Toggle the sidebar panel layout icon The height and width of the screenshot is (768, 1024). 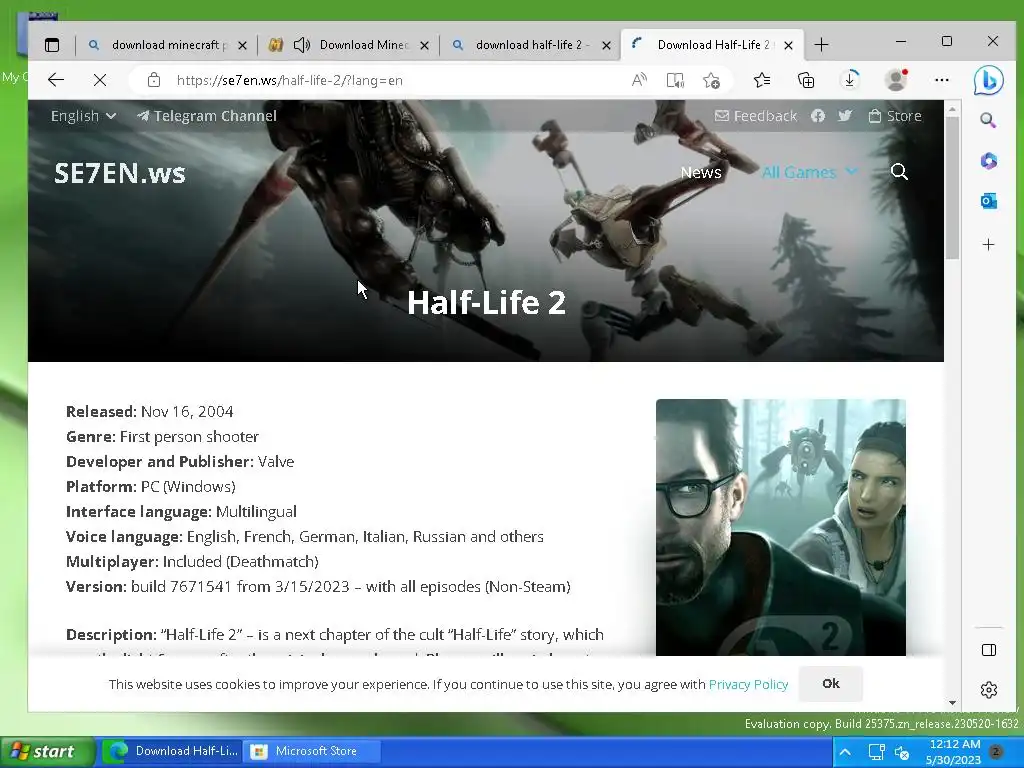[989, 650]
